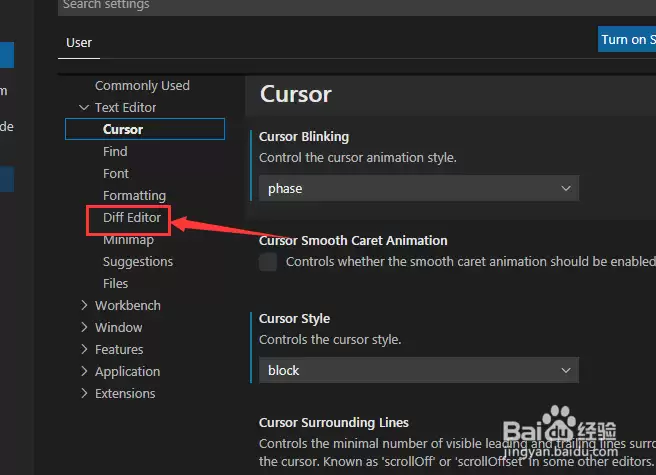
Task: Open the Formatting settings category
Action: 134,195
